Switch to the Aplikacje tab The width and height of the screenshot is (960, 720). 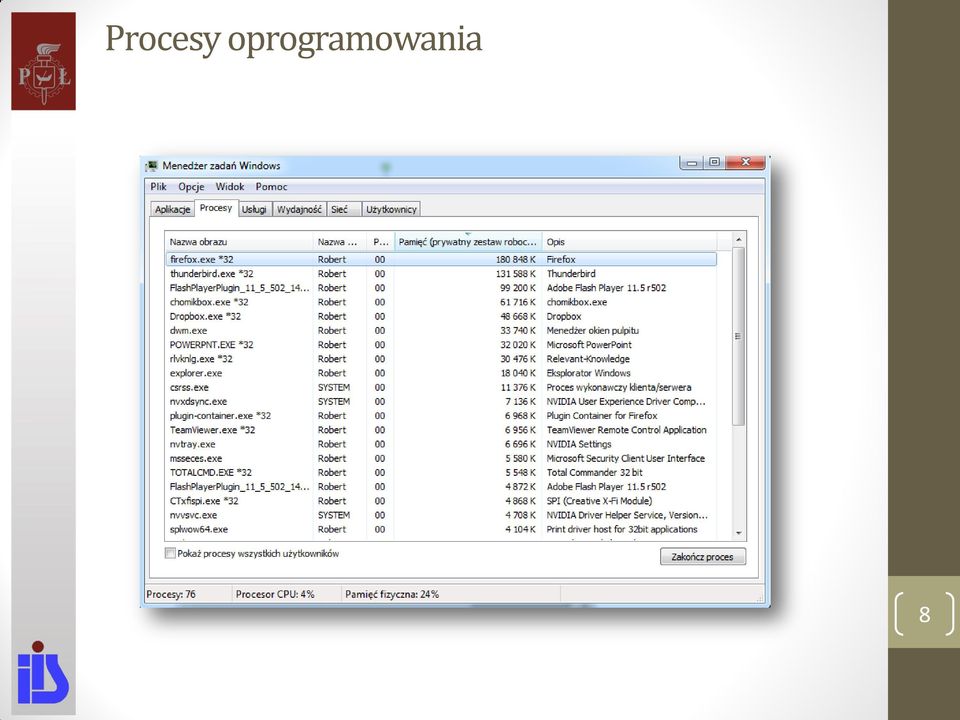coord(173,209)
